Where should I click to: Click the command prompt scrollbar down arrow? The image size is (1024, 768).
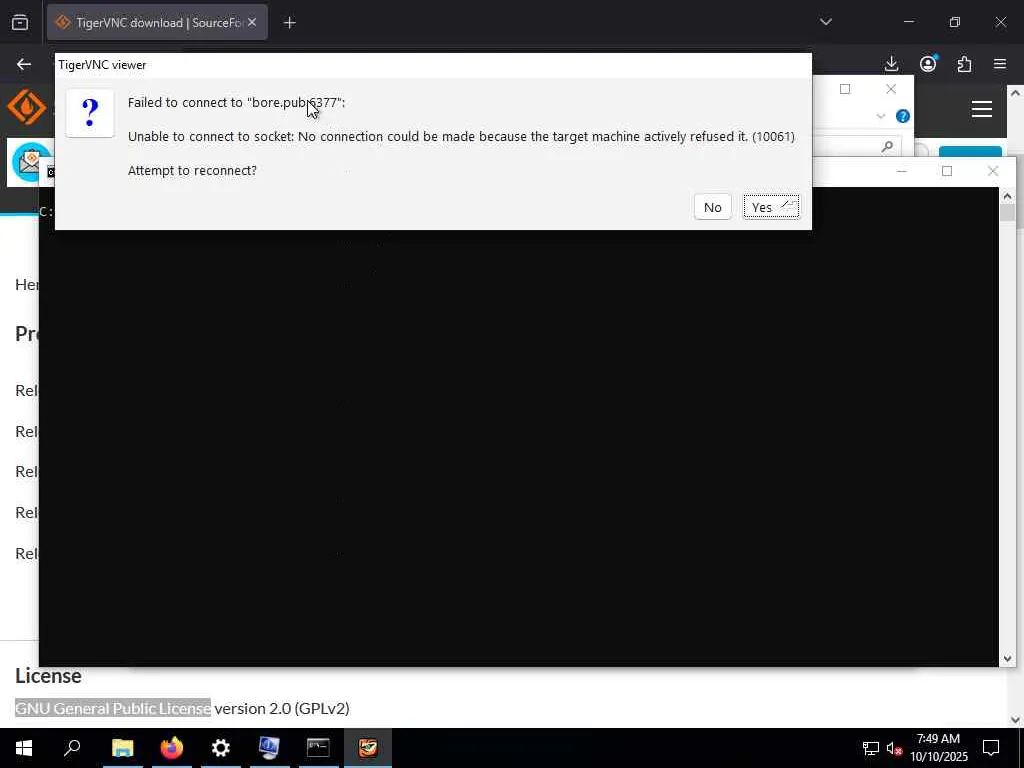click(1007, 658)
